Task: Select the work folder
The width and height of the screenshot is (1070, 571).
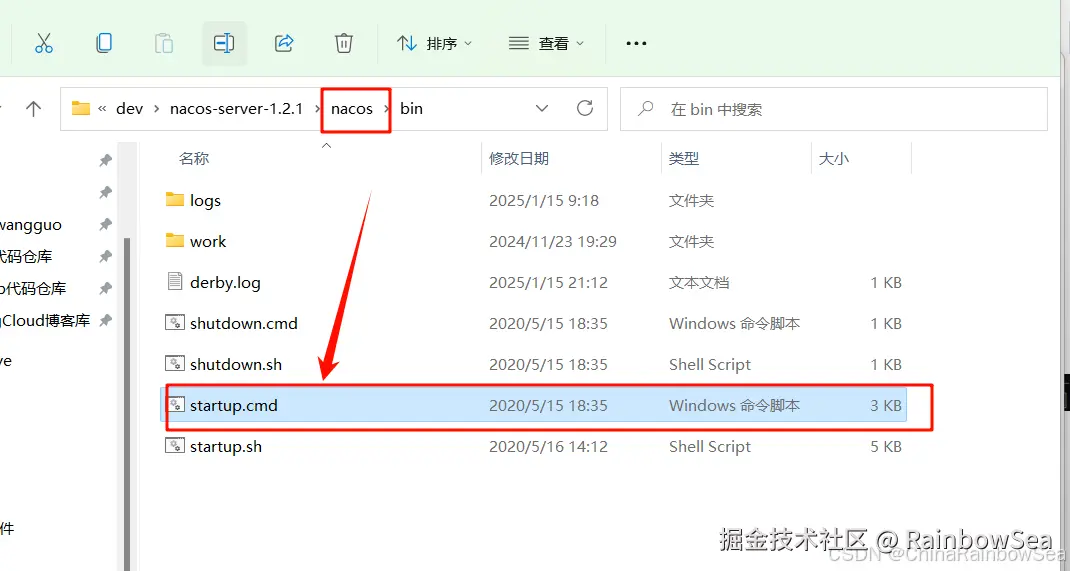Action: (534, 241)
